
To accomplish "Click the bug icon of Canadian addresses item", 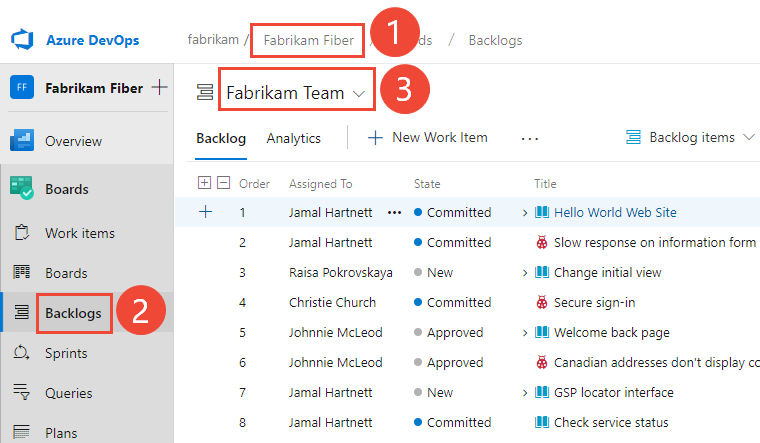I will (x=542, y=362).
